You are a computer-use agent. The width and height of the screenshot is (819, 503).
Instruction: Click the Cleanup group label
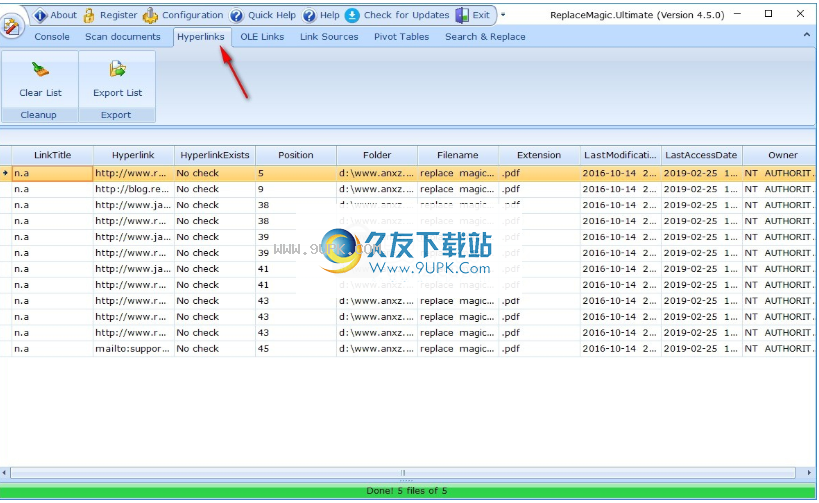pos(39,115)
